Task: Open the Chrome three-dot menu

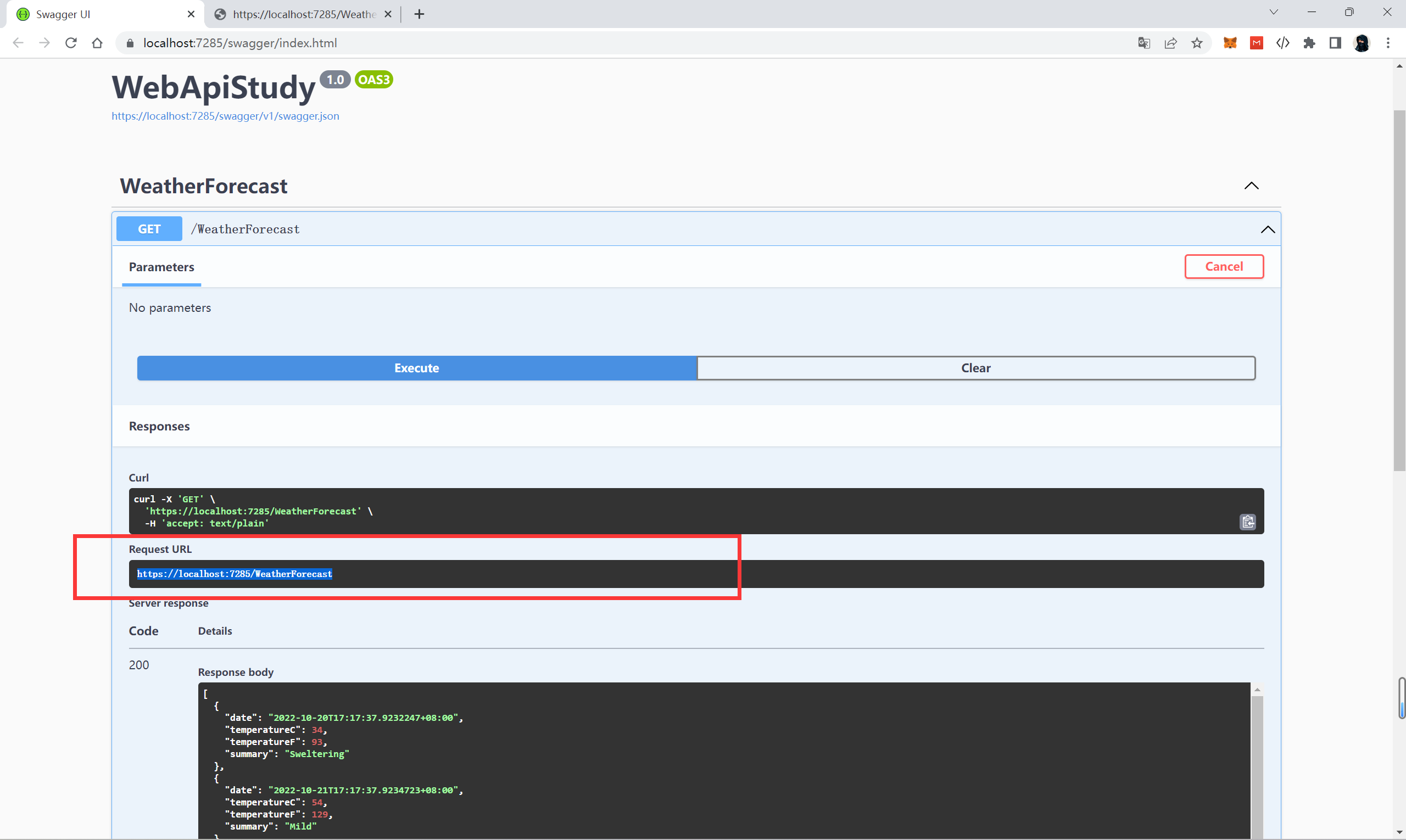Action: (1388, 43)
